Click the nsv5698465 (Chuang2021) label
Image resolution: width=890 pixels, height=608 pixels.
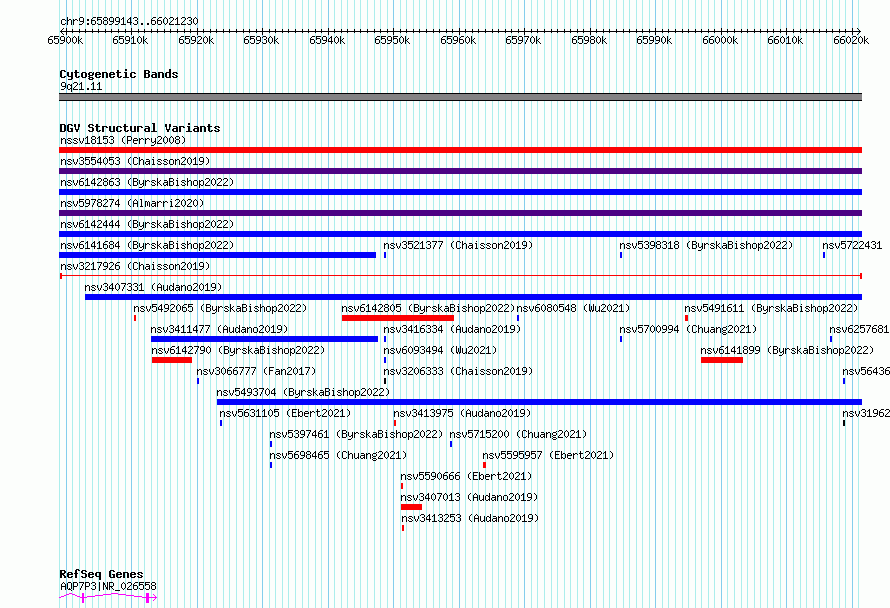click(338, 455)
